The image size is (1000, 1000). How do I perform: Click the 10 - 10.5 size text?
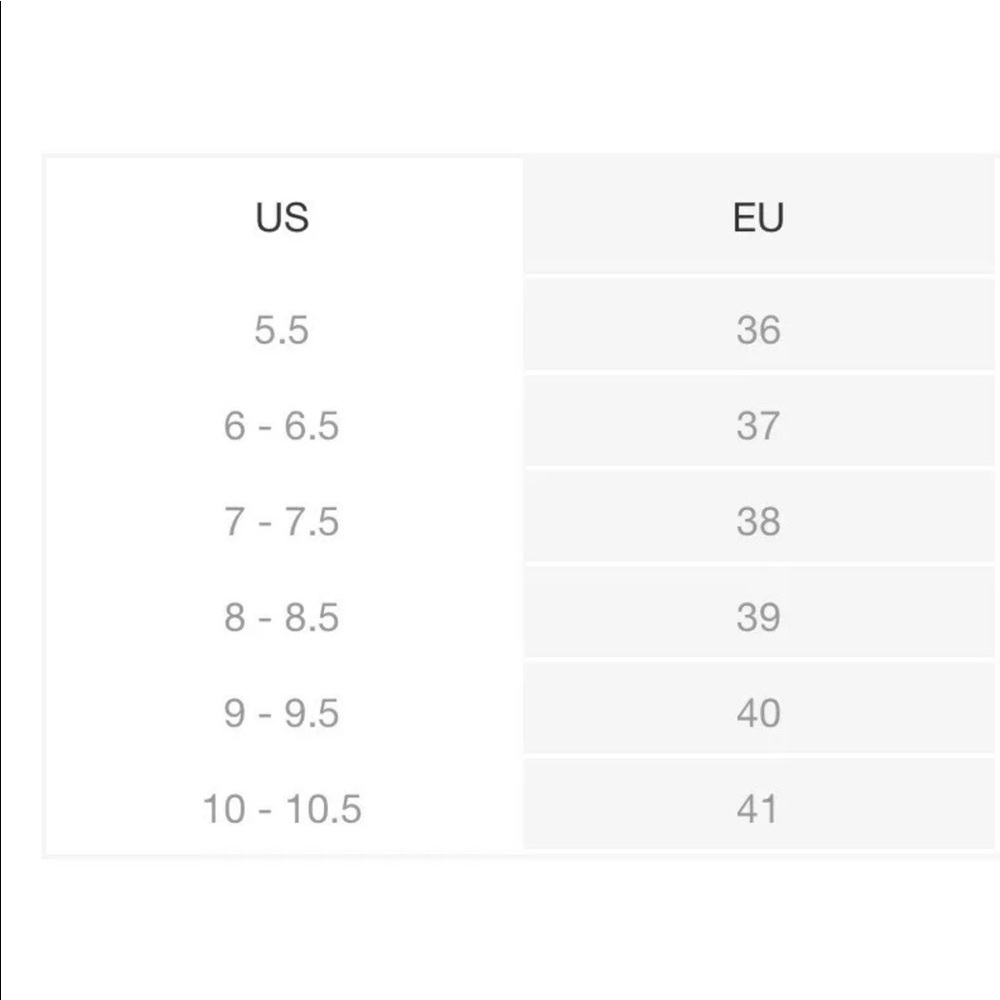click(x=282, y=809)
